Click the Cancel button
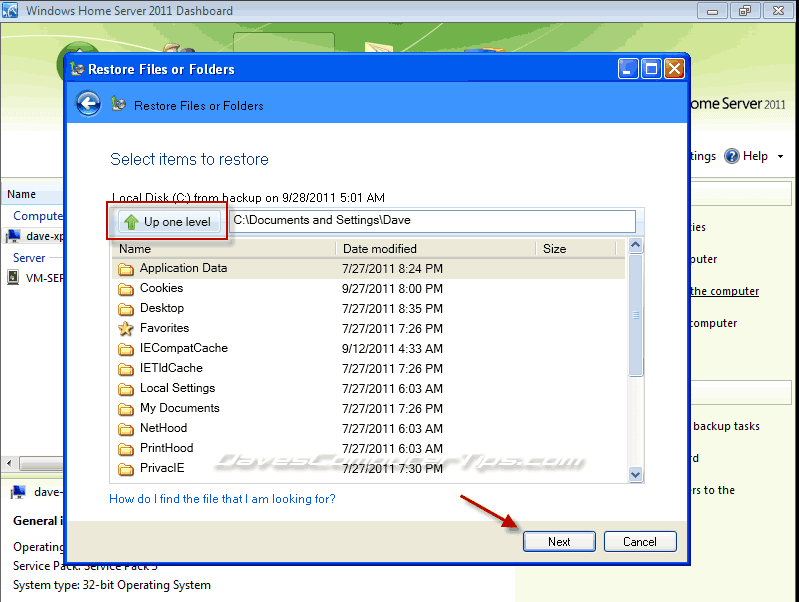This screenshot has height=602, width=799. (x=640, y=541)
